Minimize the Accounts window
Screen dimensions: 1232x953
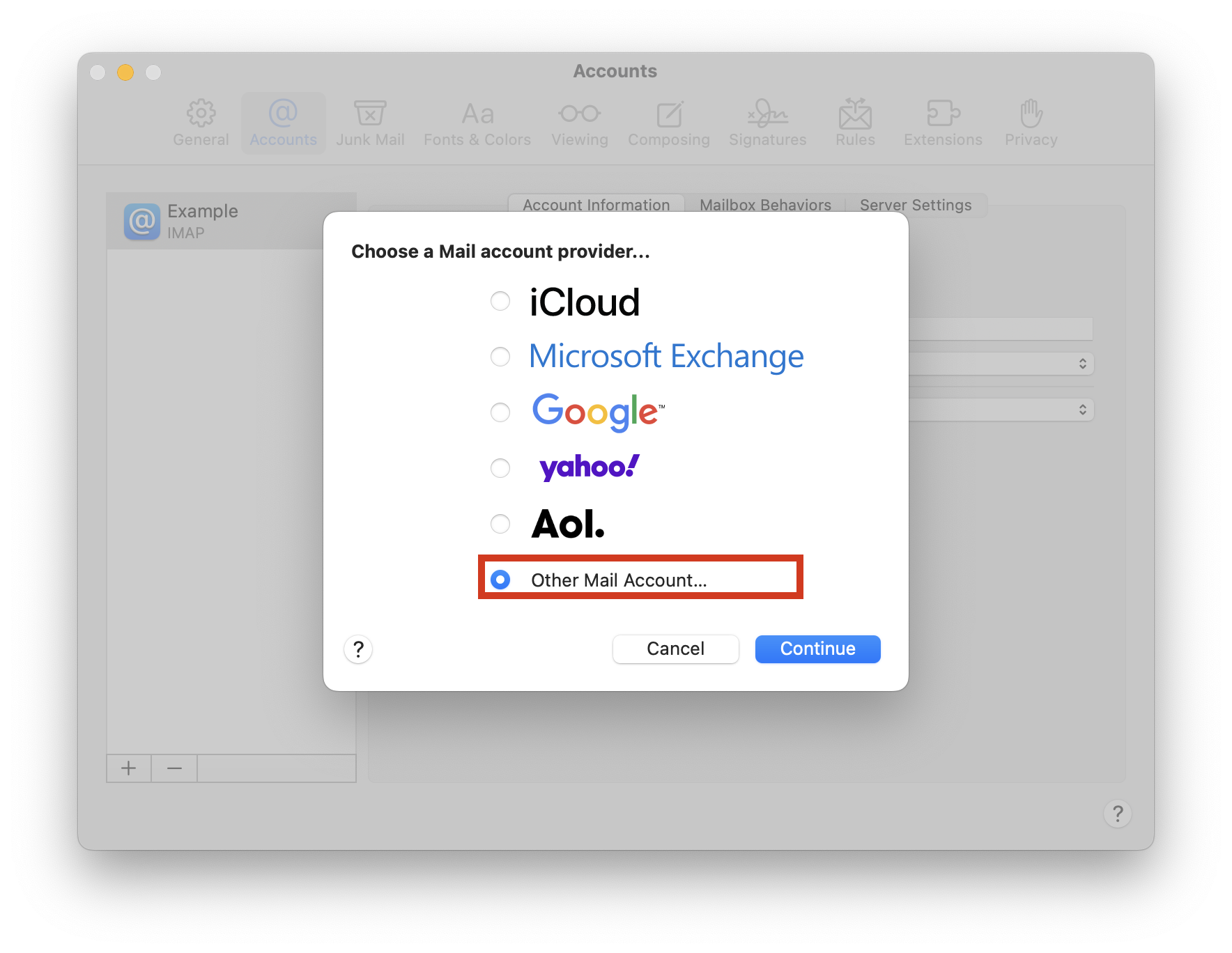pos(125,72)
